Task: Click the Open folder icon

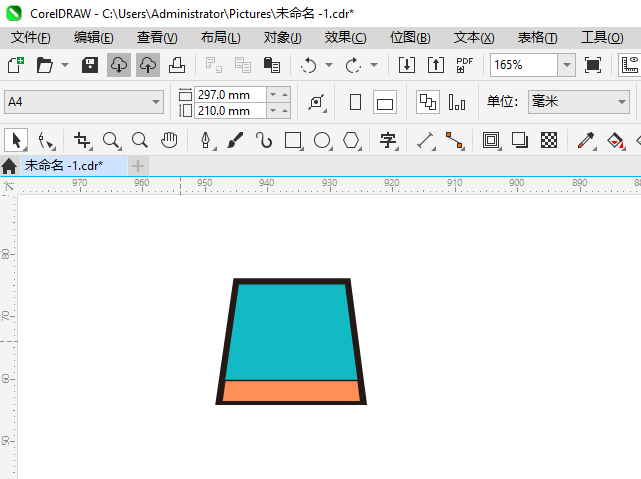Action: [45, 65]
